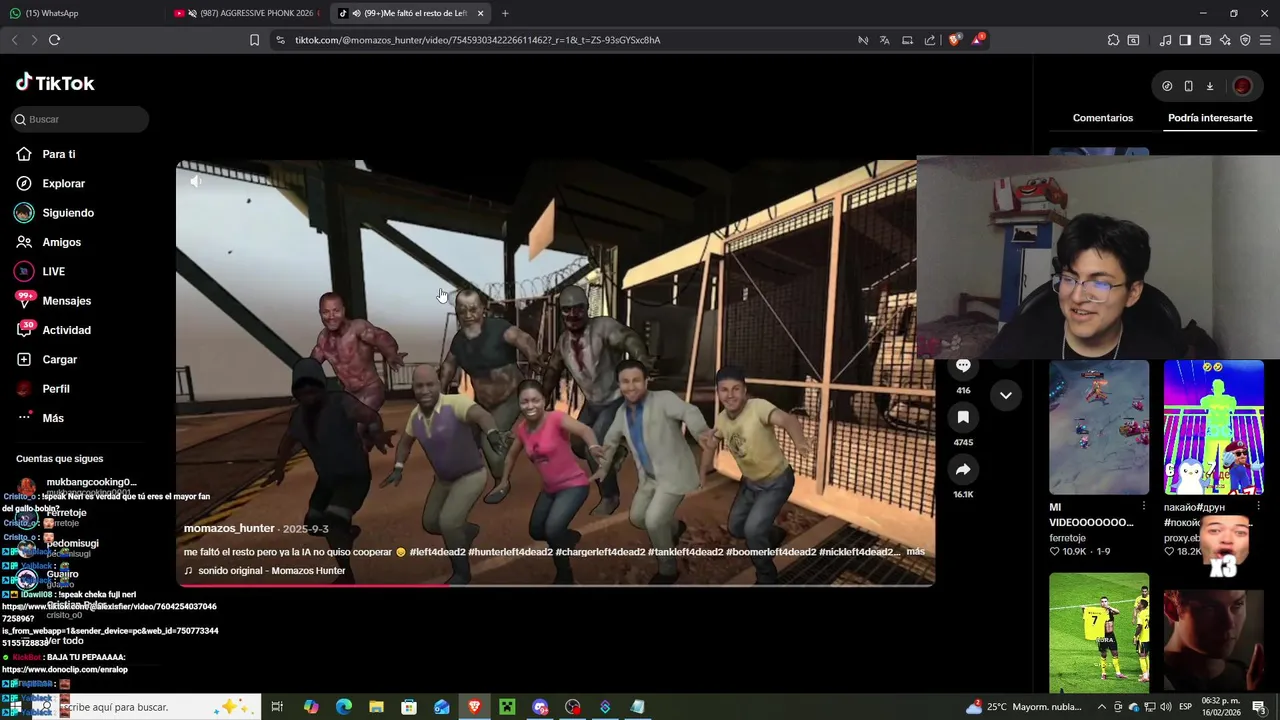Click the address bar URL

click(x=477, y=40)
